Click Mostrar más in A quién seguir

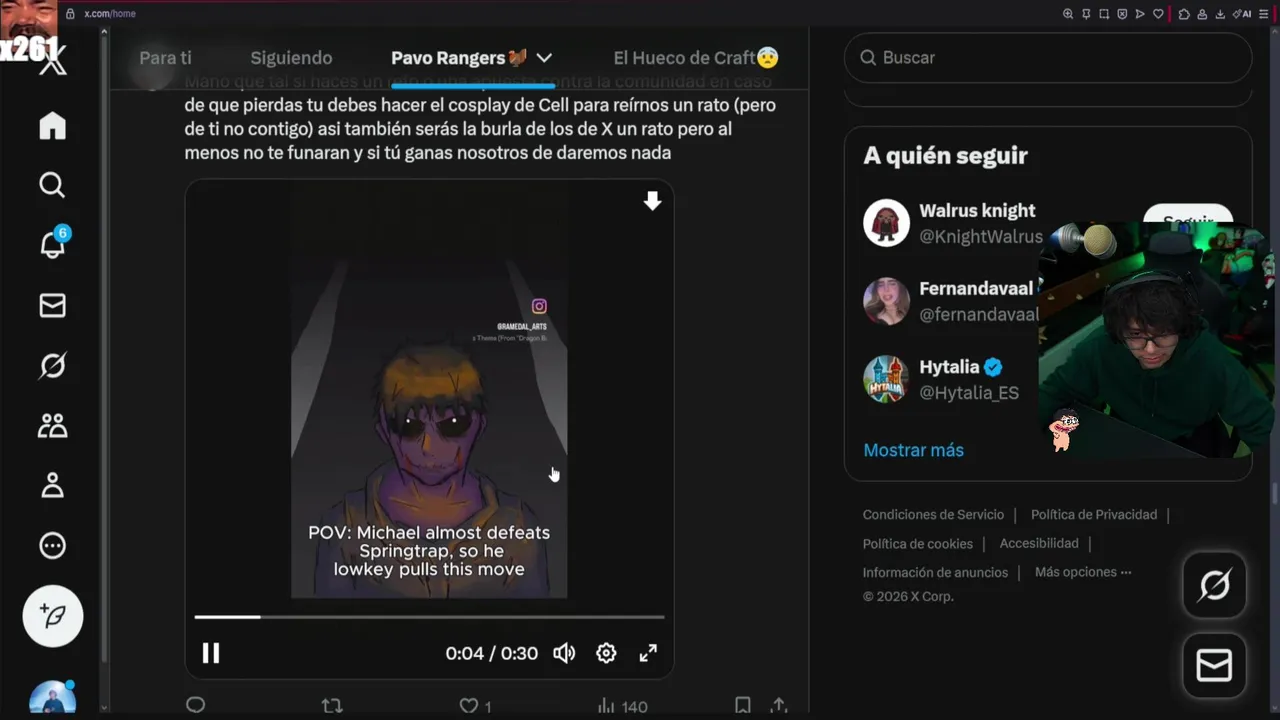pyautogui.click(x=913, y=450)
